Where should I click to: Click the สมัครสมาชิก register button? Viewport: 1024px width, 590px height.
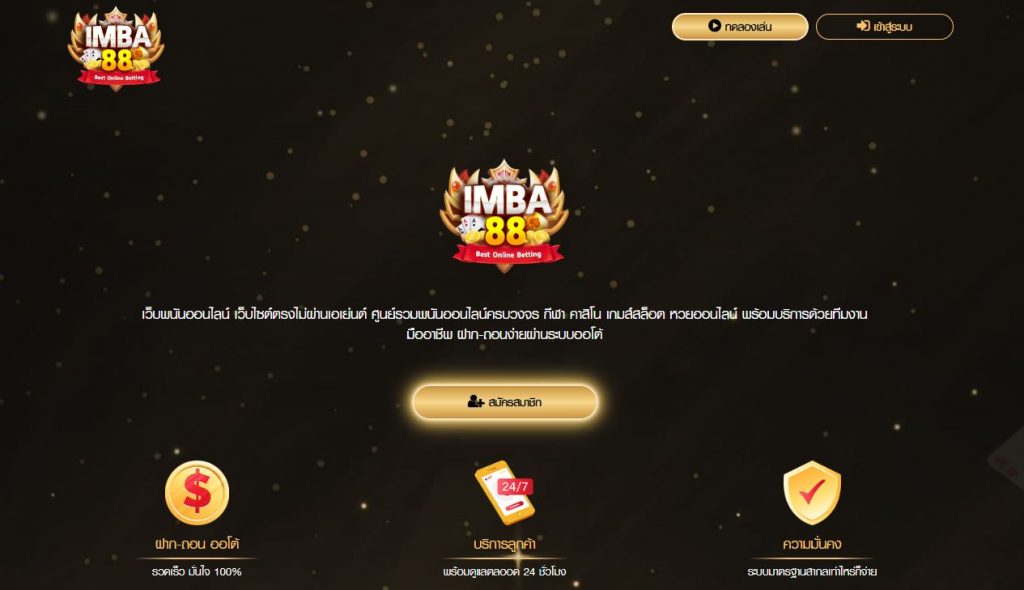point(505,402)
